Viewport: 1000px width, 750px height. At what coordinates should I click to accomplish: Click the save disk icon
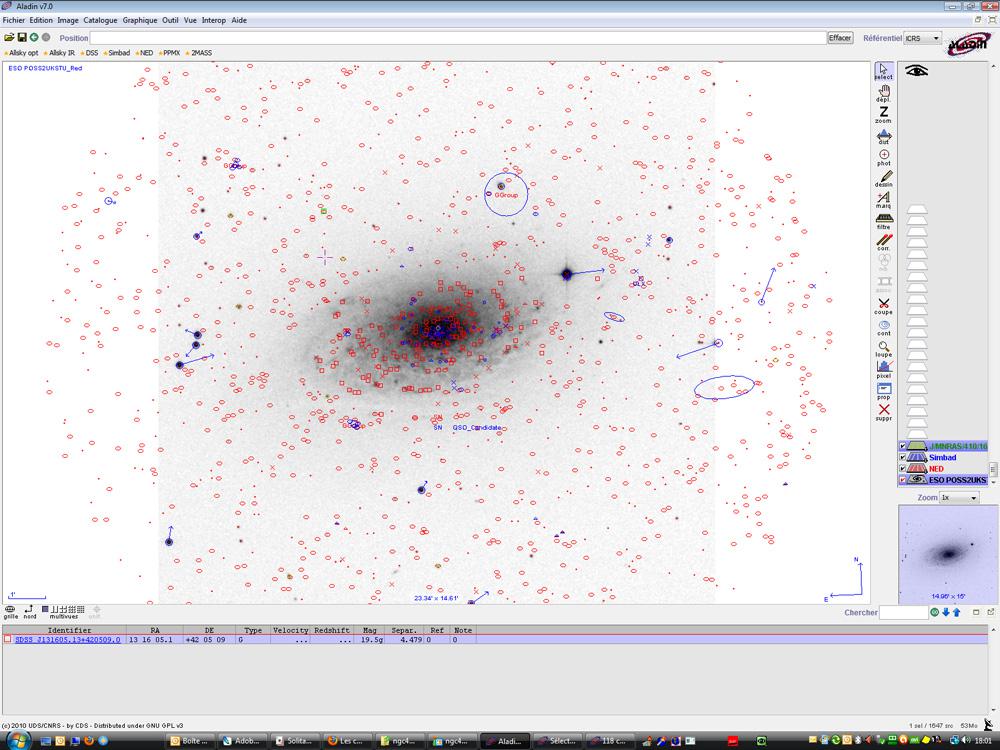pyautogui.click(x=22, y=38)
